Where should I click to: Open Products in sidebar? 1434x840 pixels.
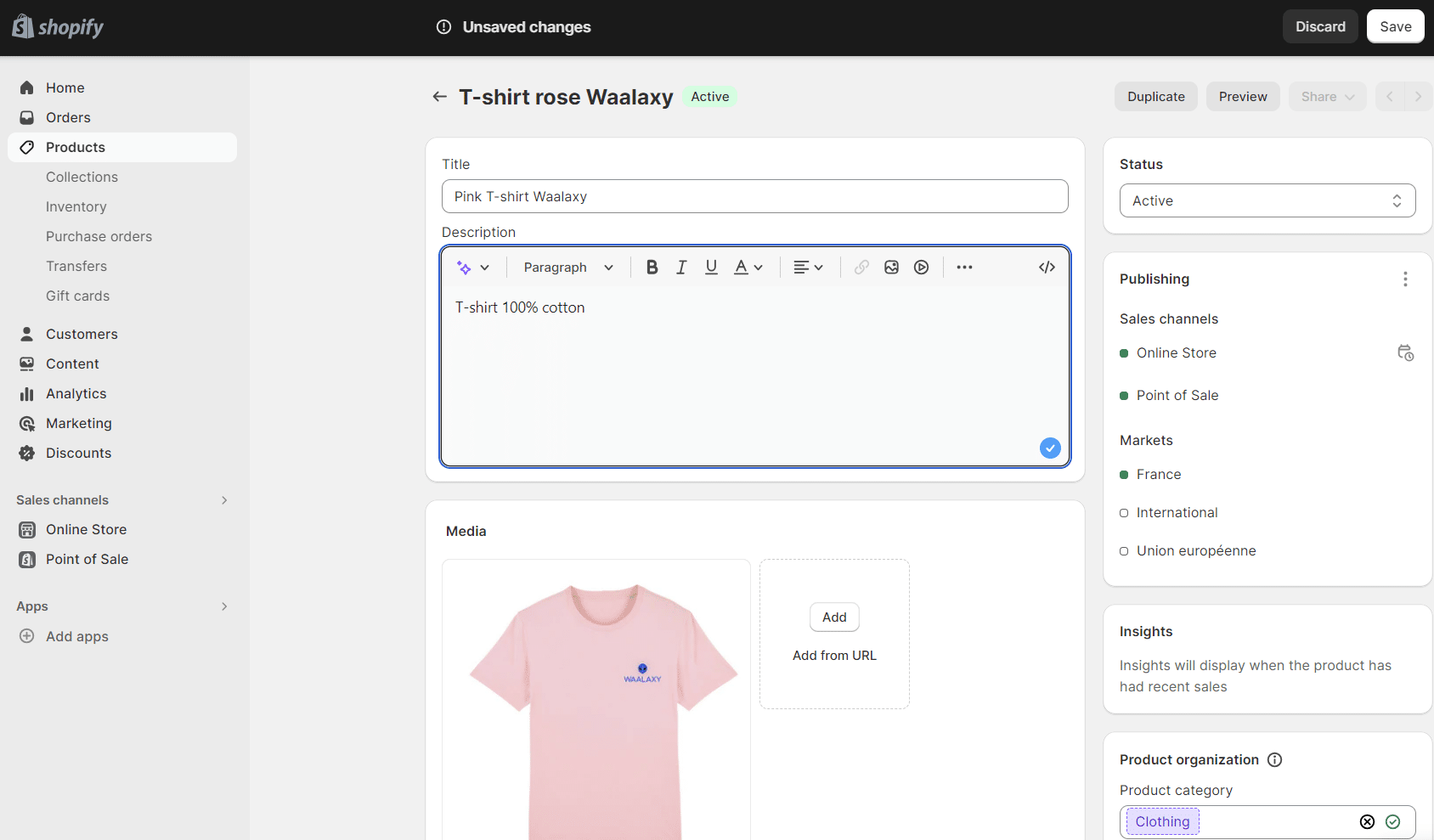pyautogui.click(x=122, y=147)
